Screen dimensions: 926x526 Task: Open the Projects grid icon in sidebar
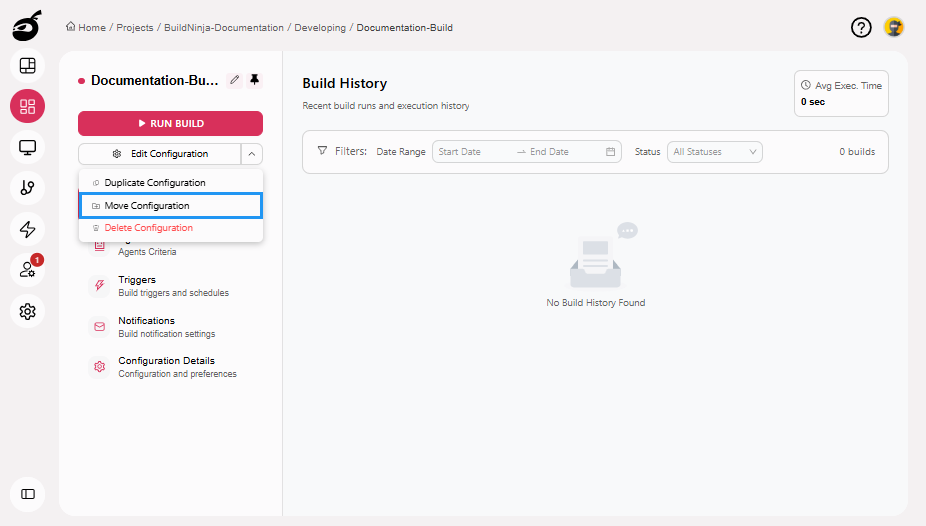pyautogui.click(x=27, y=106)
